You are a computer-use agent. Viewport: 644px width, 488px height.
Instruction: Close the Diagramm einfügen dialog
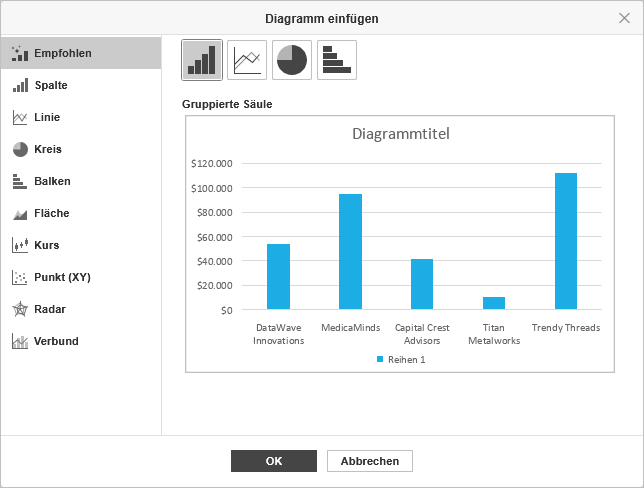tap(624, 18)
